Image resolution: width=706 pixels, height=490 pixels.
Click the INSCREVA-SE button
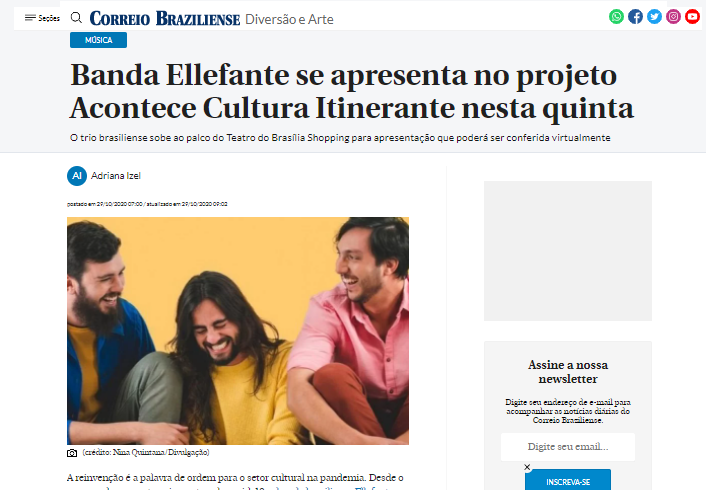click(x=568, y=480)
